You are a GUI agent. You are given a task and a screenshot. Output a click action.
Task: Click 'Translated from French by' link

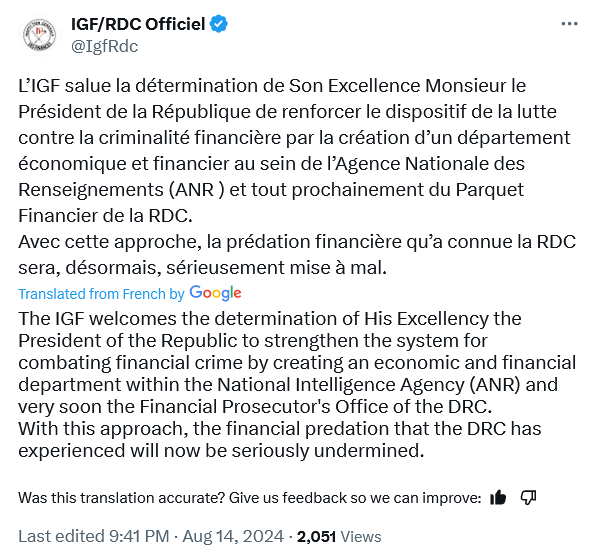point(101,294)
